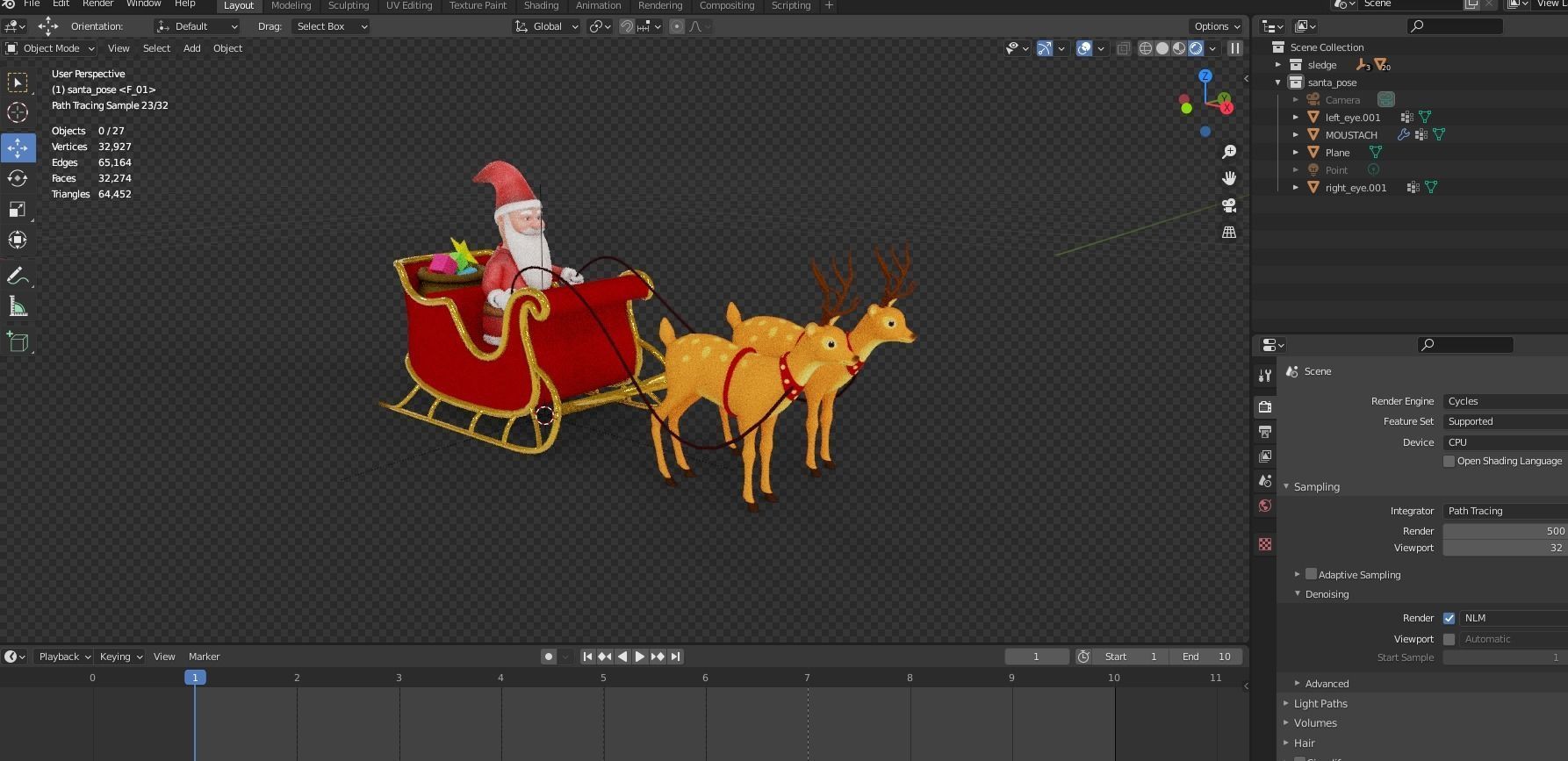
Task: Open the Orientation Default dropdown
Action: point(197,26)
